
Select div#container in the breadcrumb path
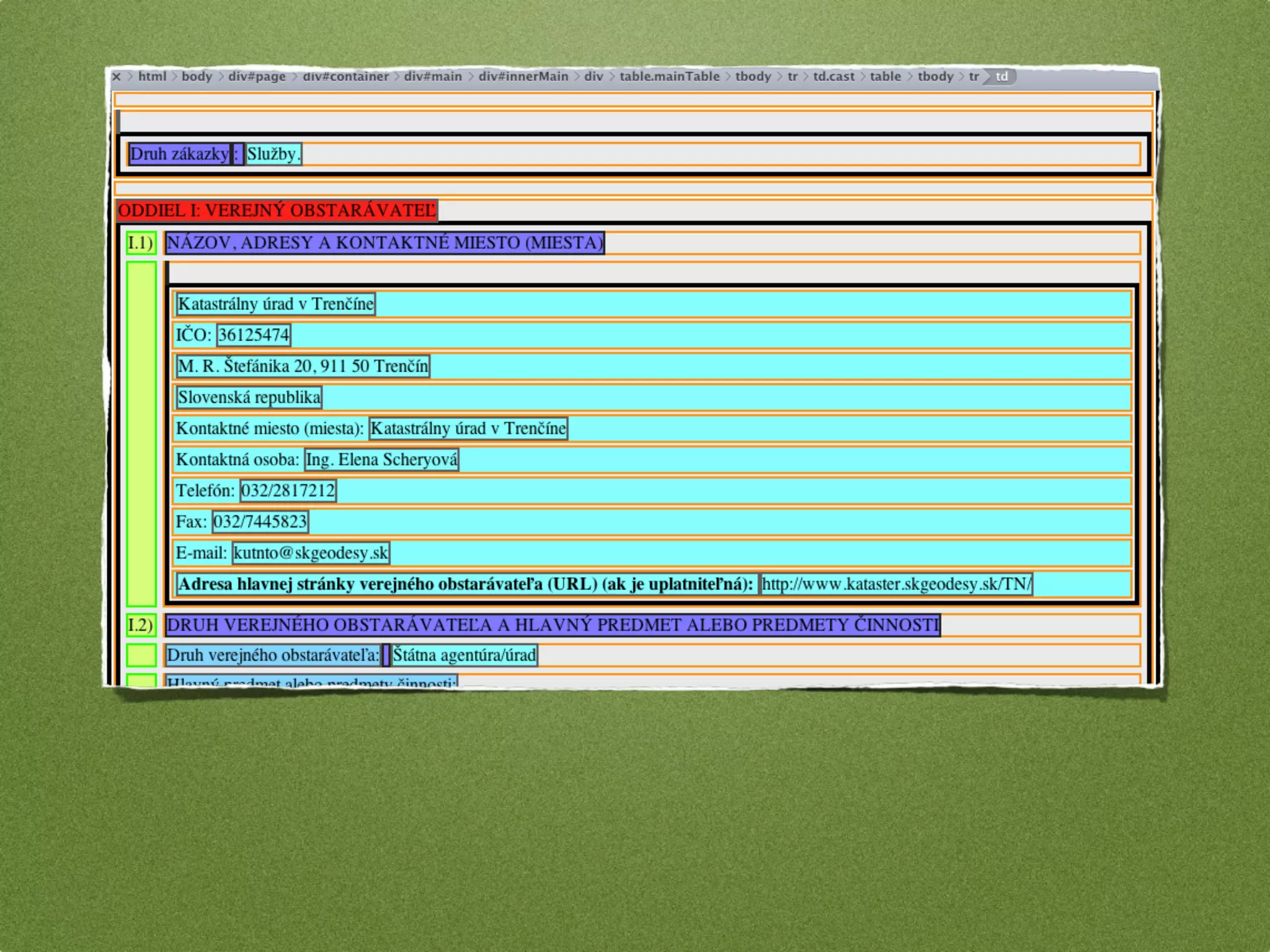(345, 76)
